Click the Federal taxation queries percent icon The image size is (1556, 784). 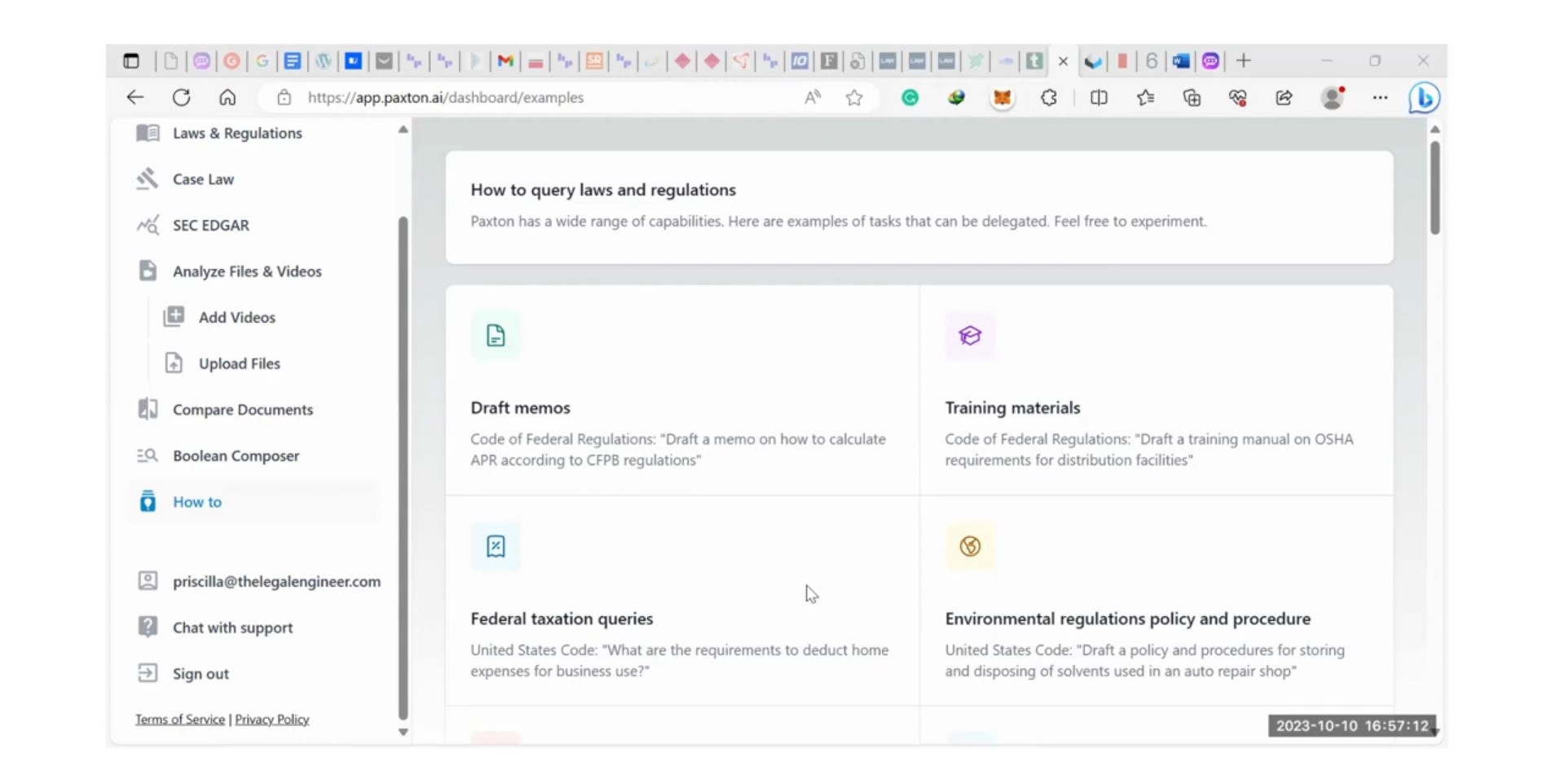(x=496, y=546)
